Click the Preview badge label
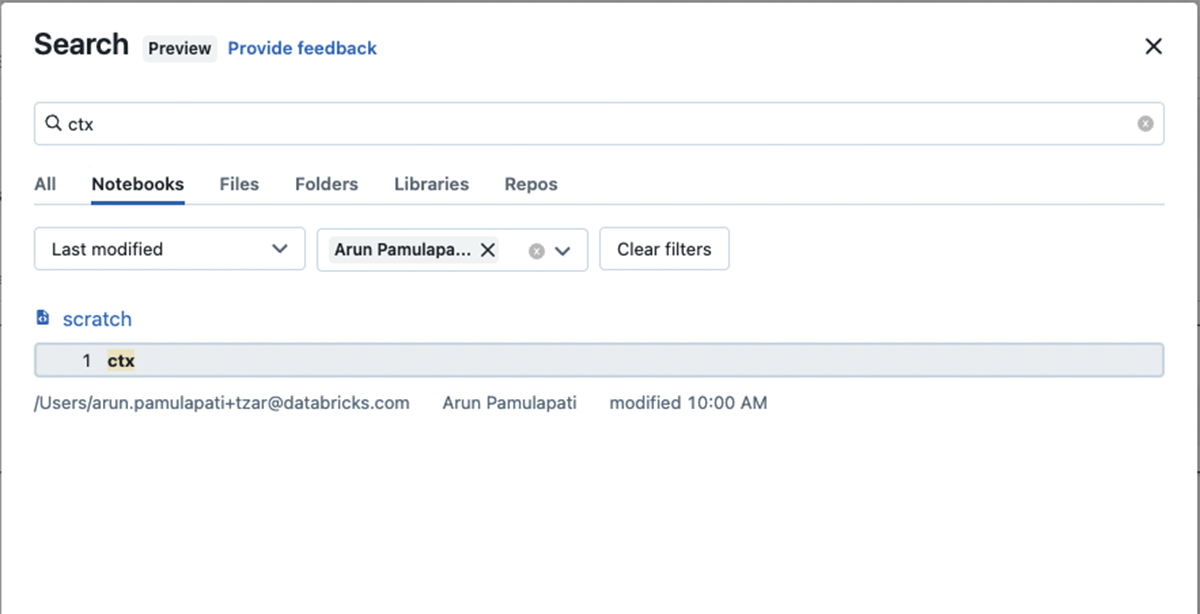This screenshot has width=1200, height=614. click(180, 48)
